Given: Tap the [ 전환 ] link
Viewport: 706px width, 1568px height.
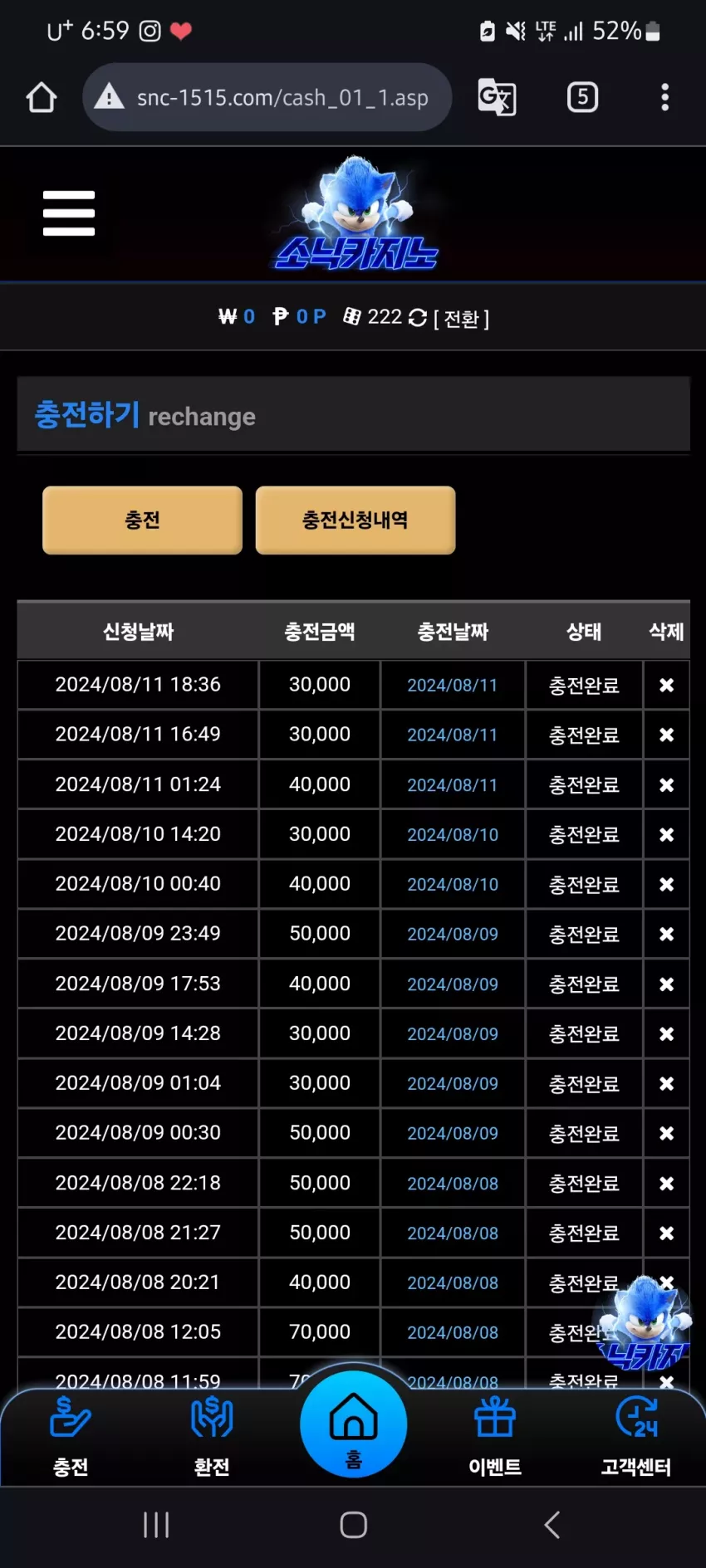Looking at the screenshot, I should click(461, 318).
